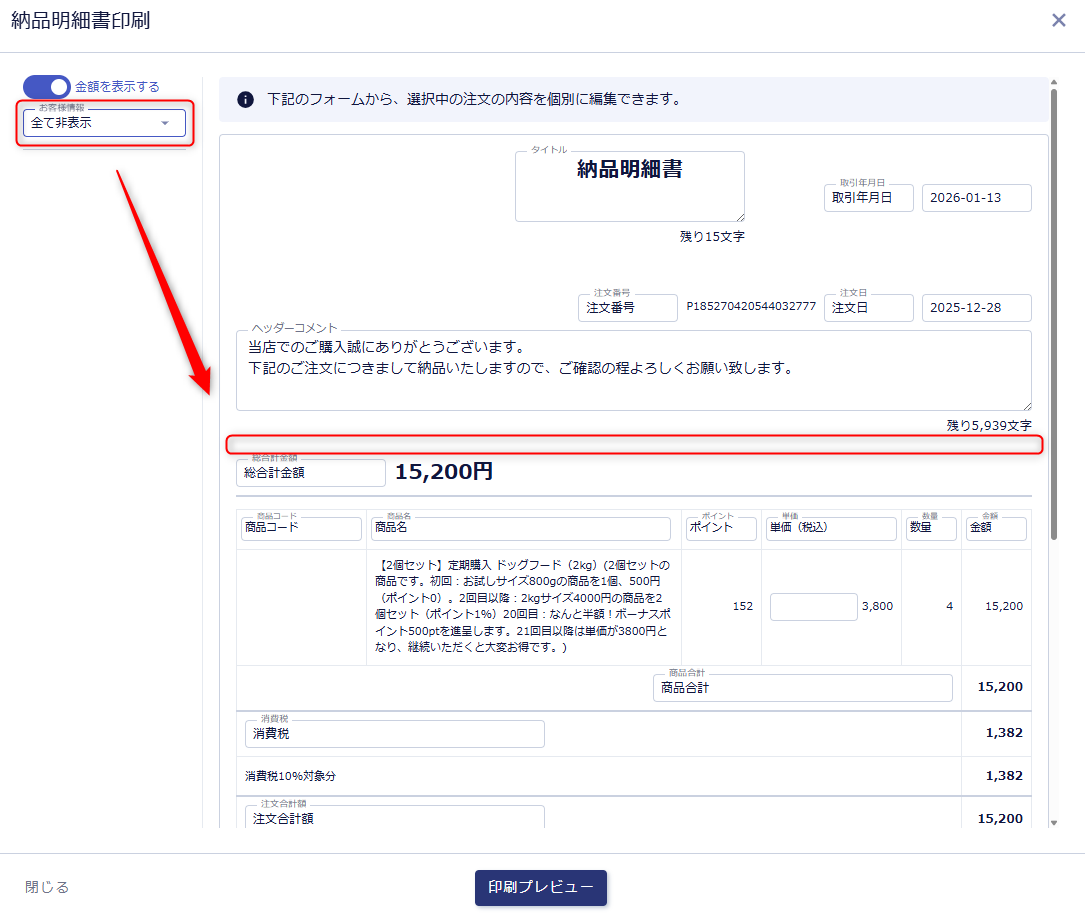1085x915 pixels.
Task: Toggle the 金額を表示する switch
Action: [47, 87]
